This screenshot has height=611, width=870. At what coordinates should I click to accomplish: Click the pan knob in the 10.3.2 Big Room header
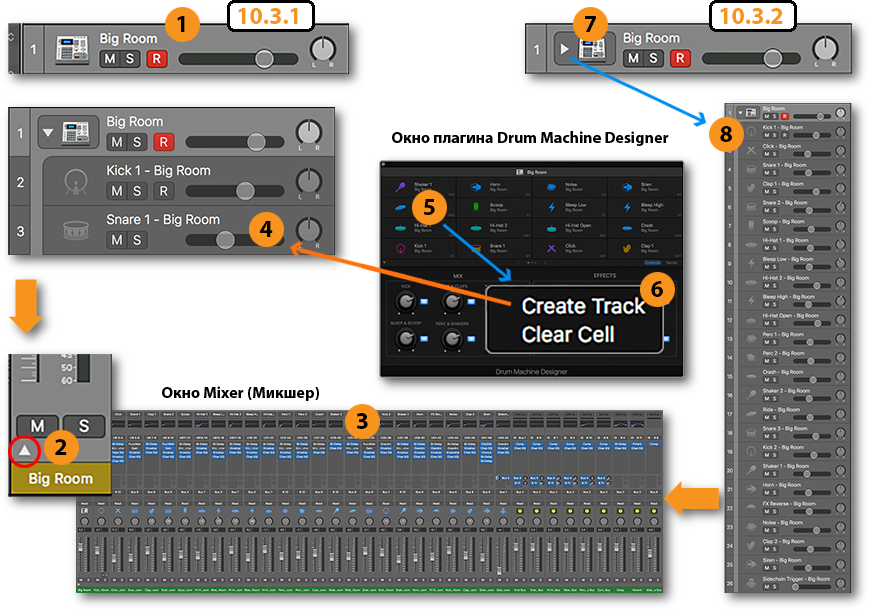pyautogui.click(x=825, y=48)
